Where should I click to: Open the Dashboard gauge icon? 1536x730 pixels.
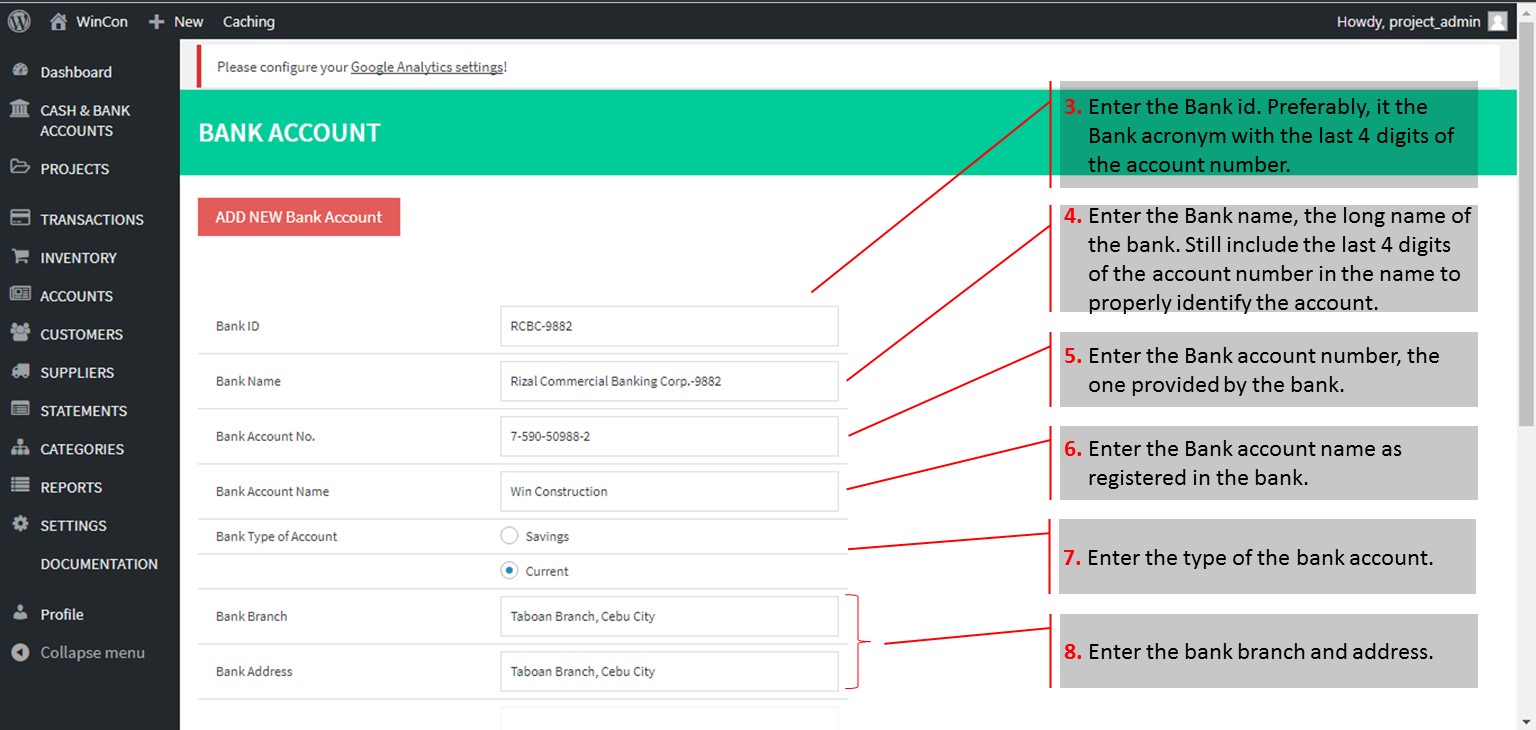19,71
